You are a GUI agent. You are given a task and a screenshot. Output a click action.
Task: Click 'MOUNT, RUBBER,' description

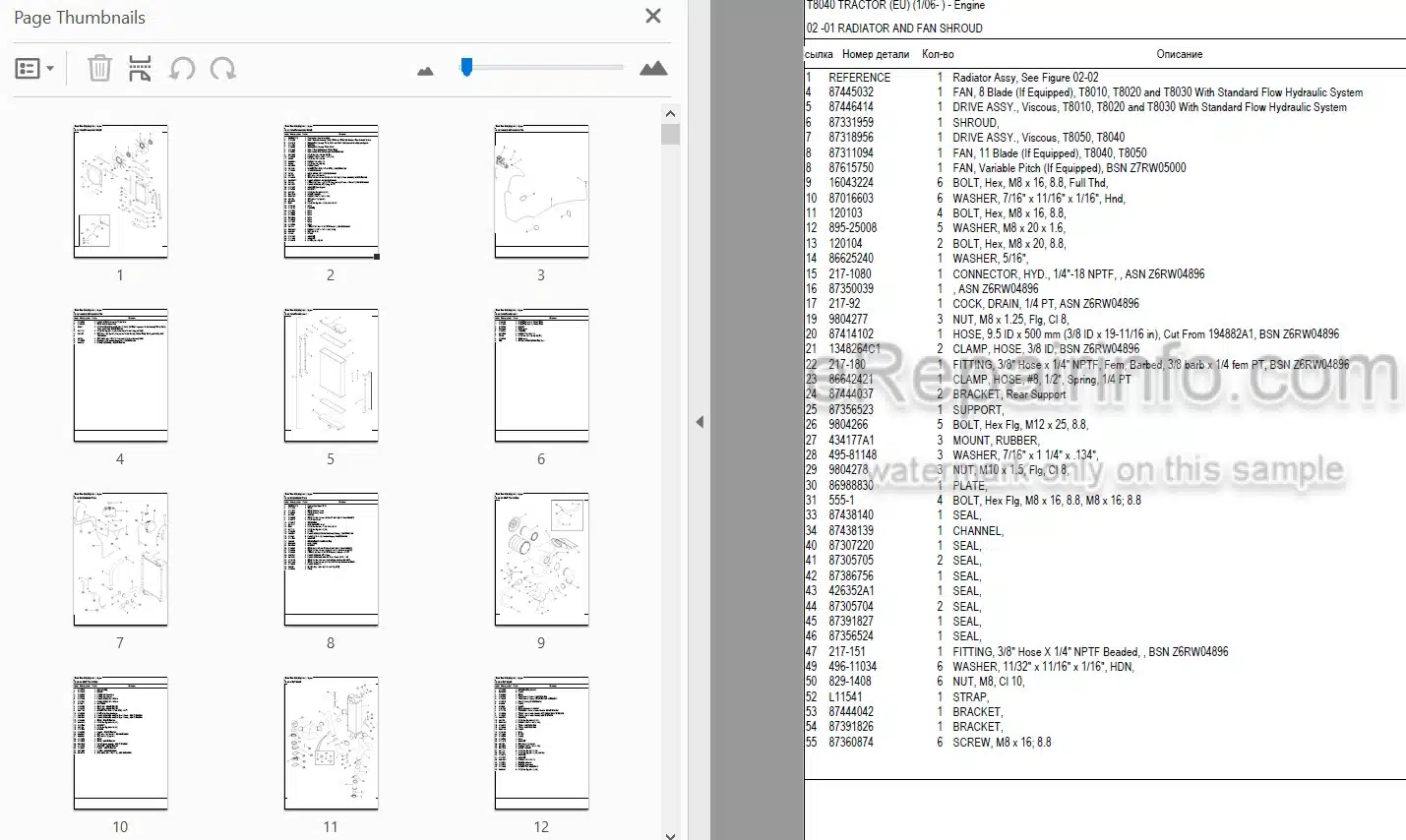coord(995,441)
